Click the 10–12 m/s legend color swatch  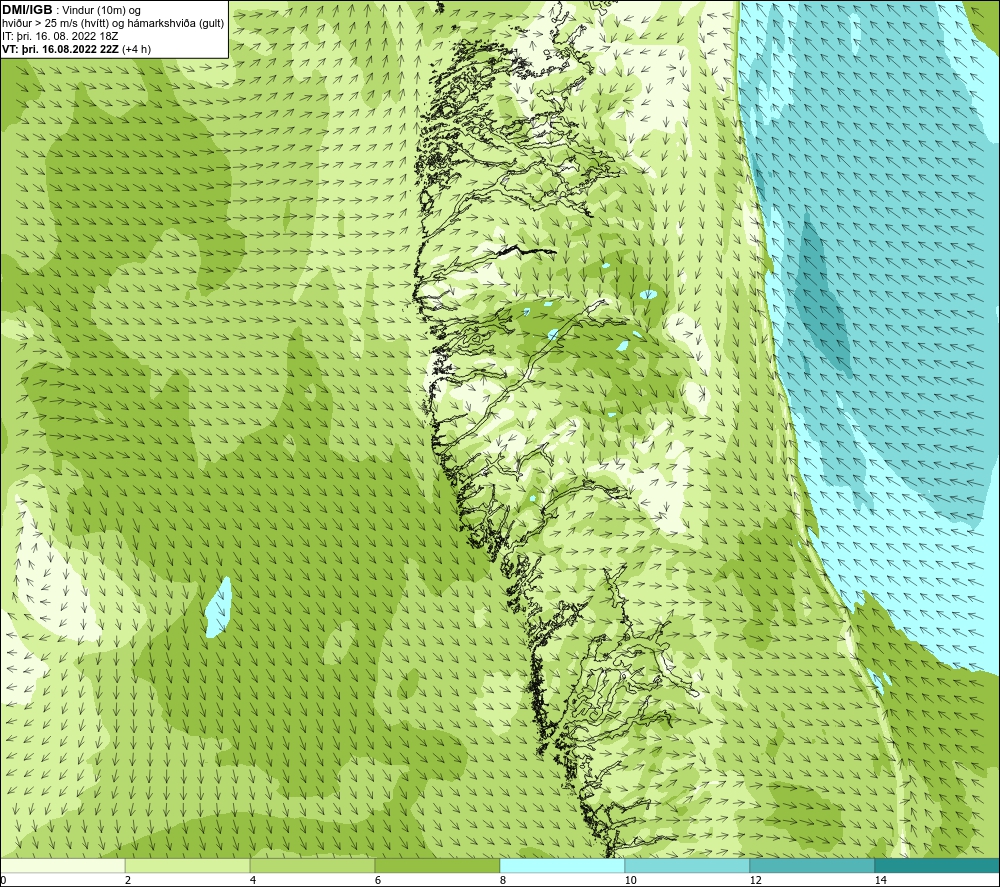click(688, 865)
